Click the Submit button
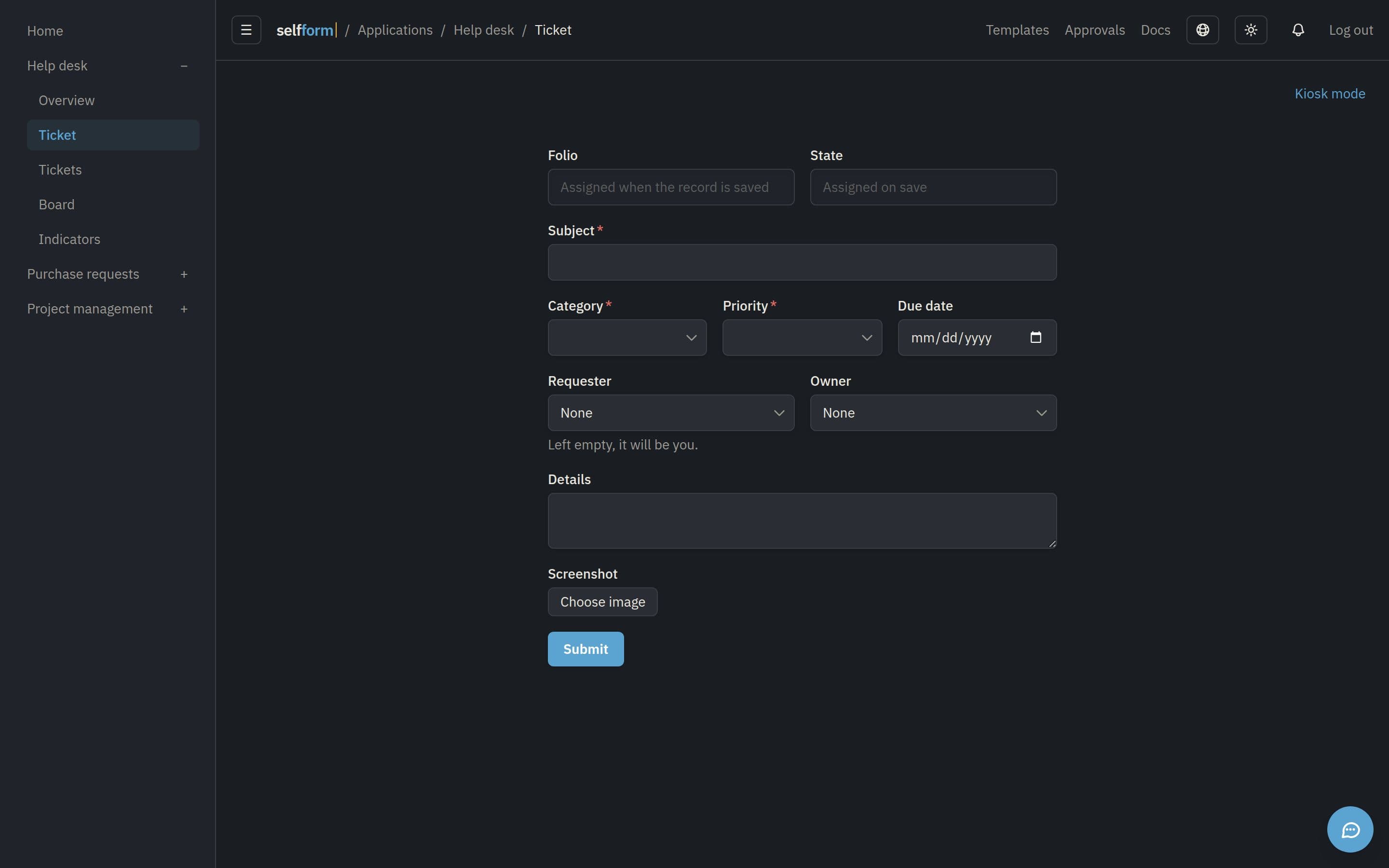The height and width of the screenshot is (868, 1389). click(x=586, y=649)
